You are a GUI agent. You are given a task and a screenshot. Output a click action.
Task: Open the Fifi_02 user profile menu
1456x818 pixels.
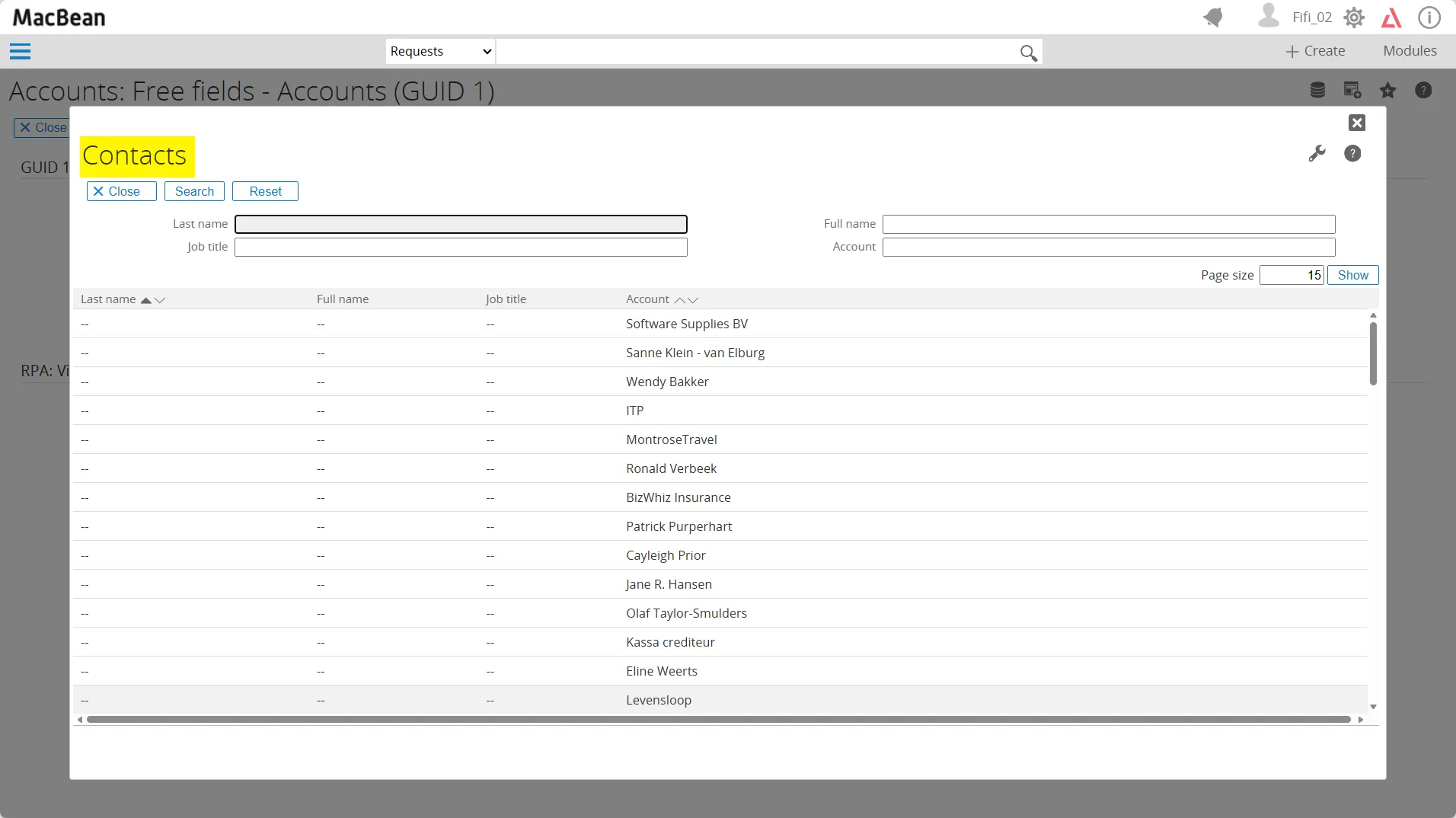[x=1295, y=17]
